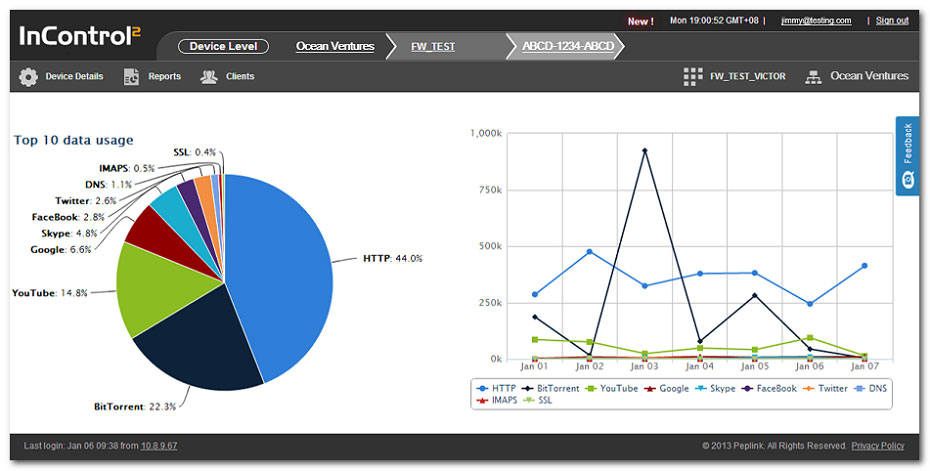Click the Ocean Ventures organization hierarchy icon
Viewport: 930px width, 471px height.
click(813, 77)
